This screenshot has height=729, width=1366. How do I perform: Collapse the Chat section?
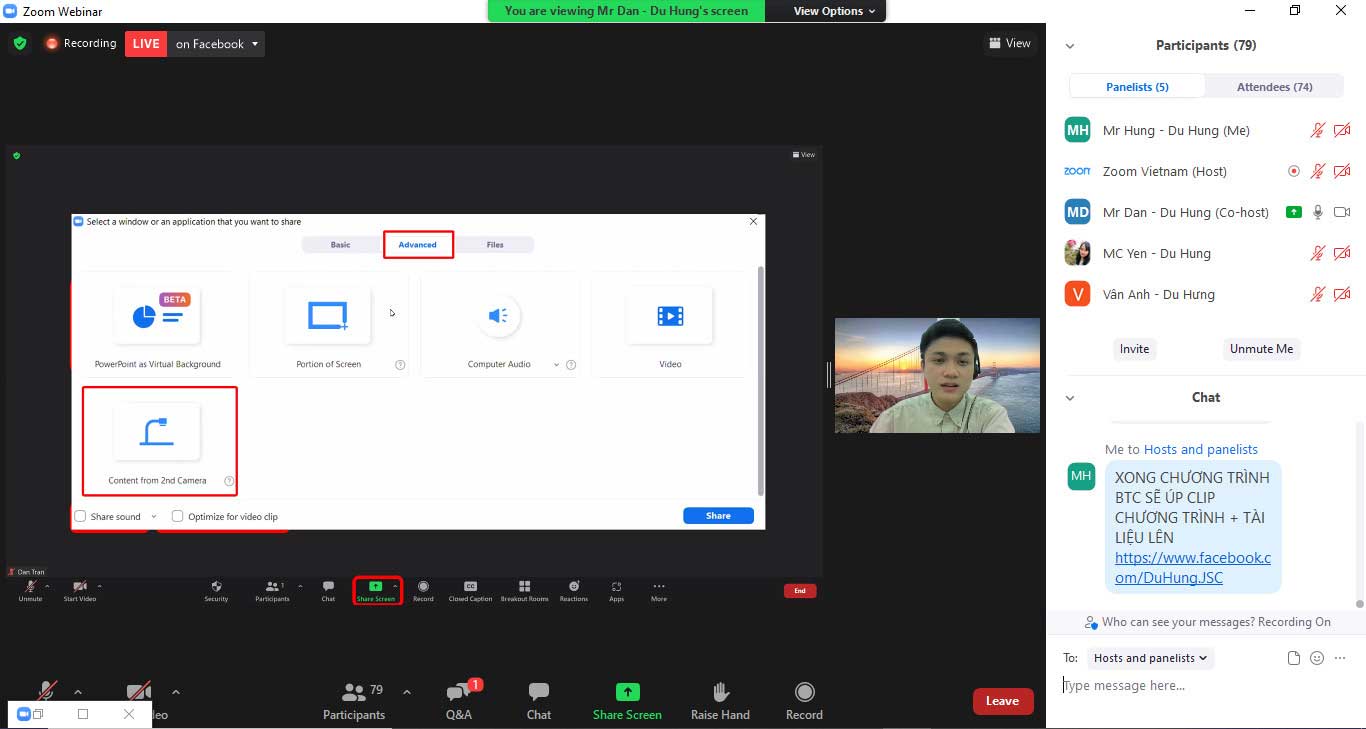pos(1070,397)
